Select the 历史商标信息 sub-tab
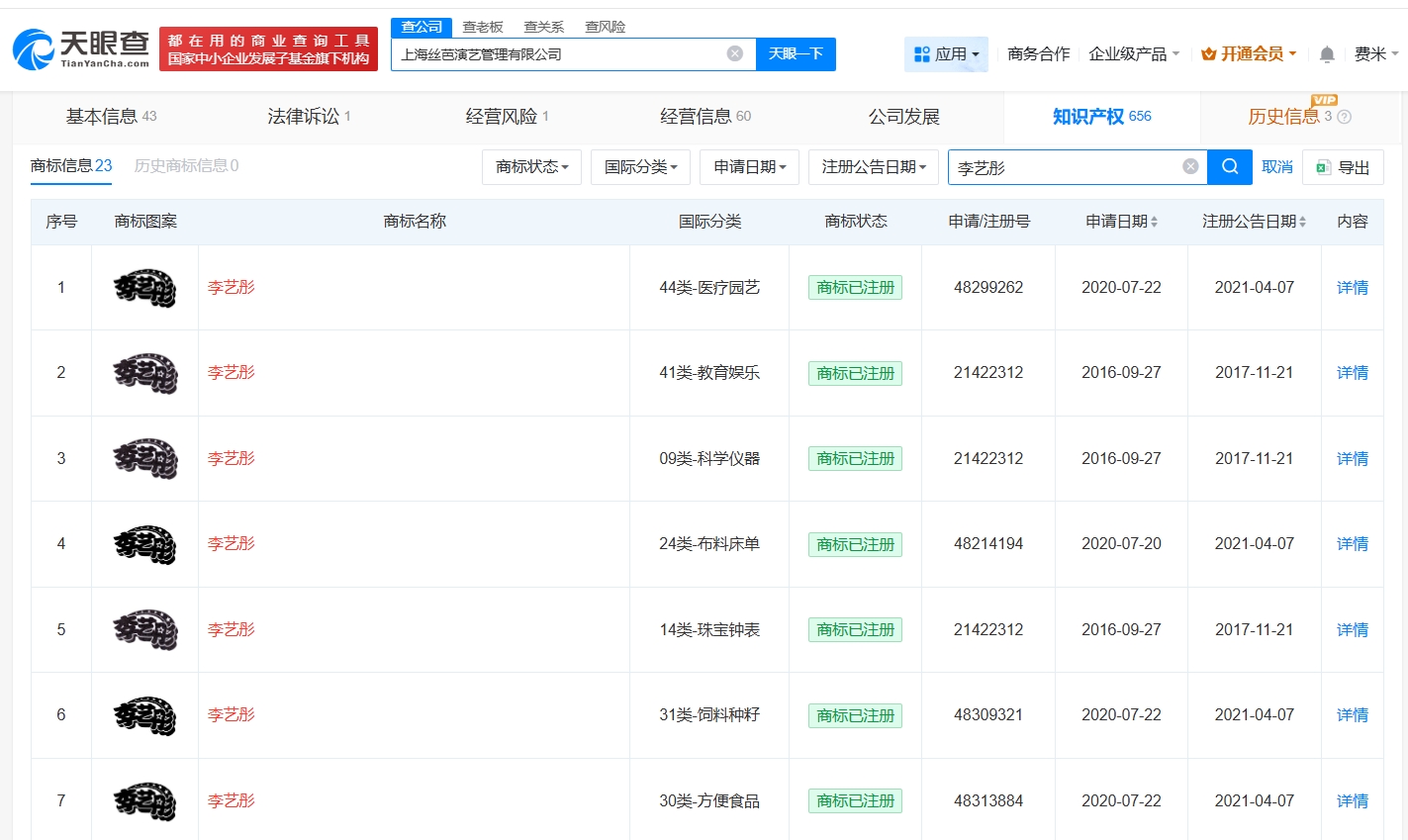Viewport: 1408px width, 840px height. [186, 165]
